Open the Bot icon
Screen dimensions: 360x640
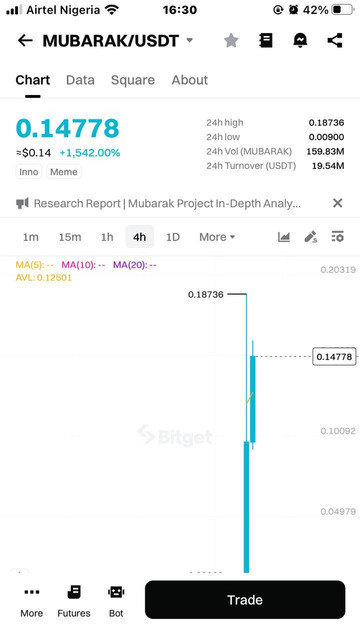coord(116,601)
